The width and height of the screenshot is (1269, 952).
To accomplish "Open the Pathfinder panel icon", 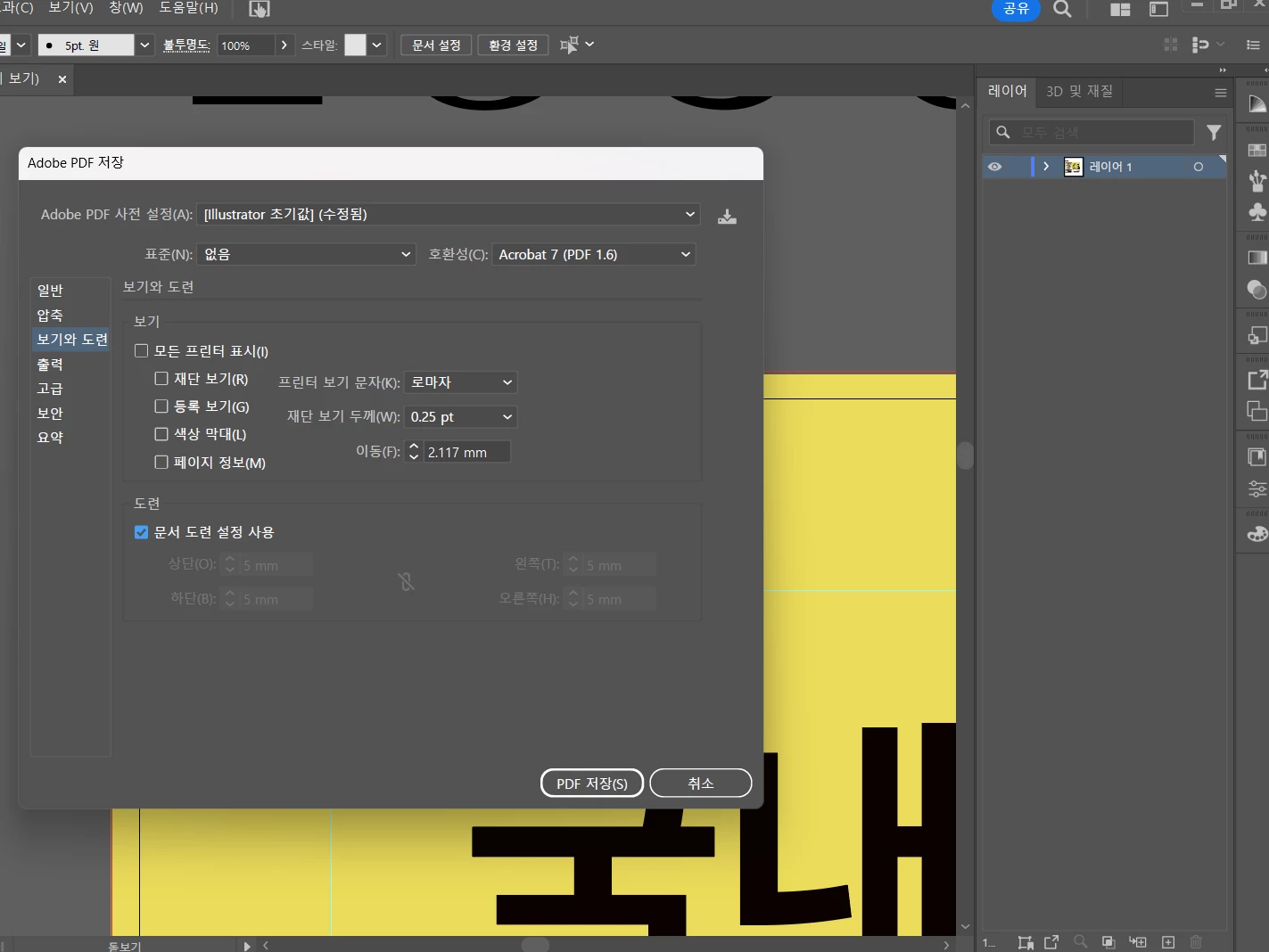I will 1257,336.
